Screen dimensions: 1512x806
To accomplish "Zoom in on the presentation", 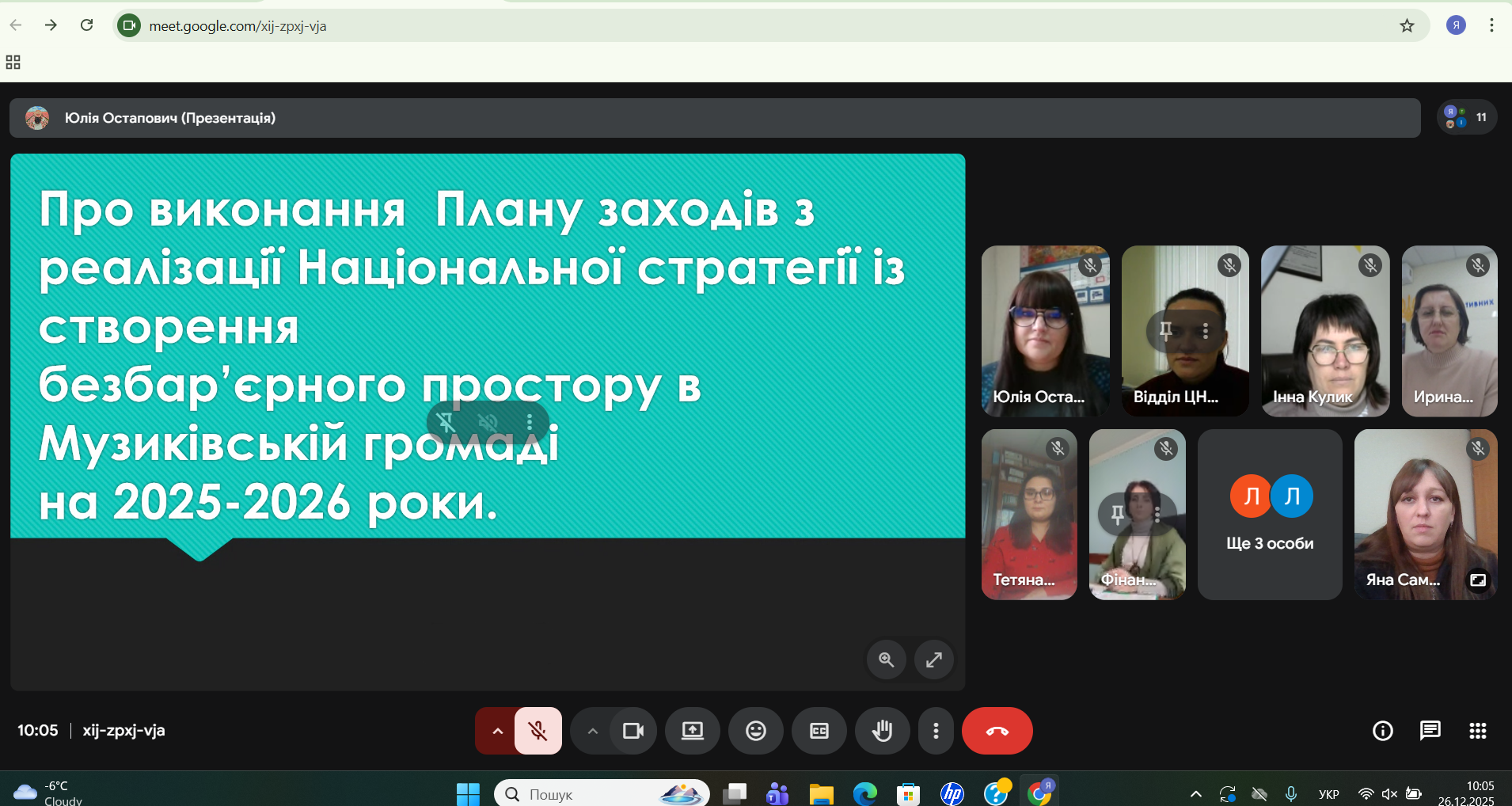I will pyautogui.click(x=886, y=660).
